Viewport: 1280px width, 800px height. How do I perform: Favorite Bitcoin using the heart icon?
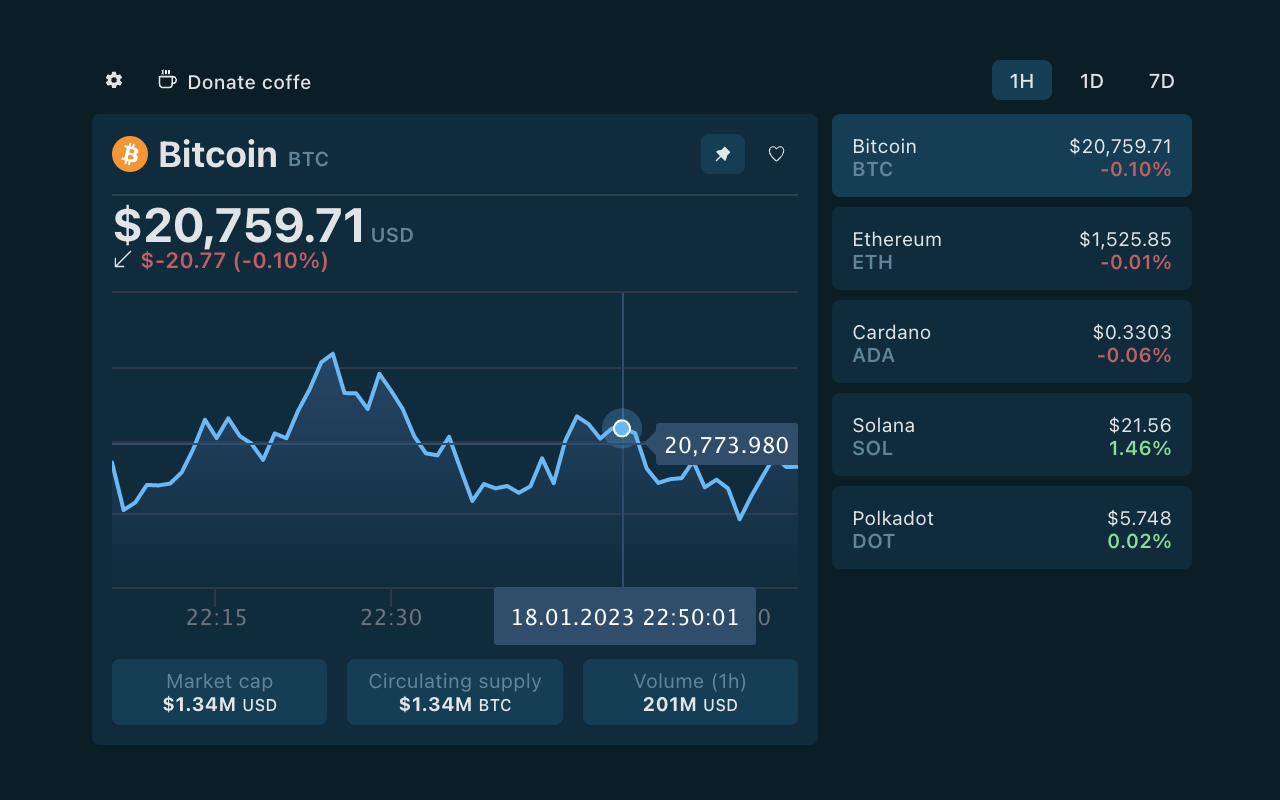tap(776, 154)
